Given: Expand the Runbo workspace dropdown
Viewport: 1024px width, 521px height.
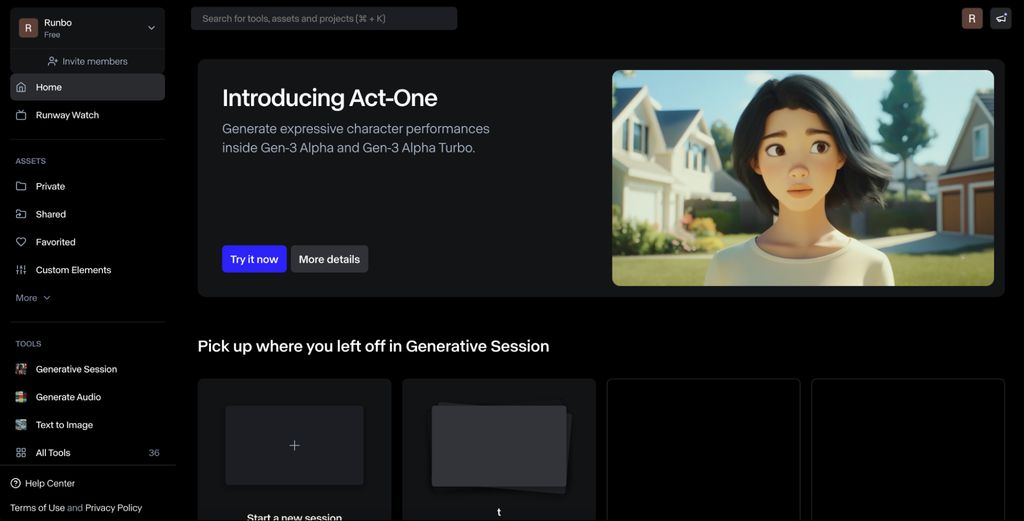Looking at the screenshot, I should [x=151, y=28].
